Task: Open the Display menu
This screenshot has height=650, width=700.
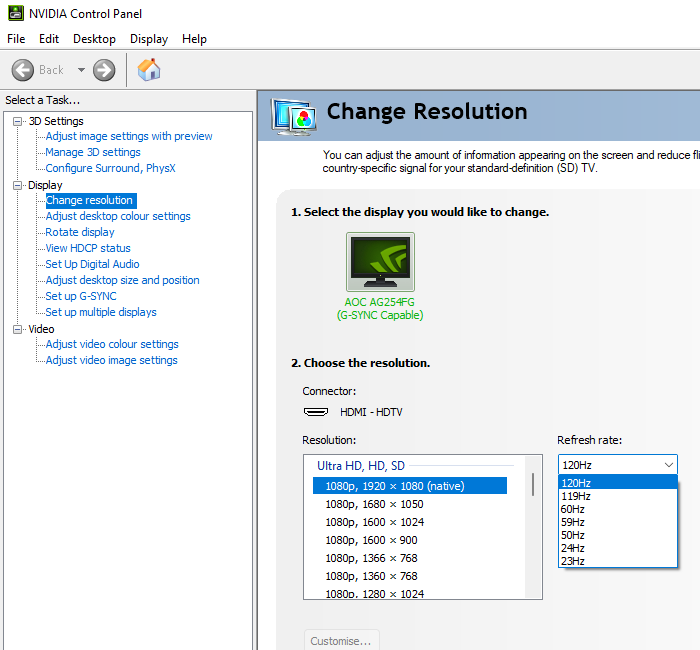Action: click(149, 39)
